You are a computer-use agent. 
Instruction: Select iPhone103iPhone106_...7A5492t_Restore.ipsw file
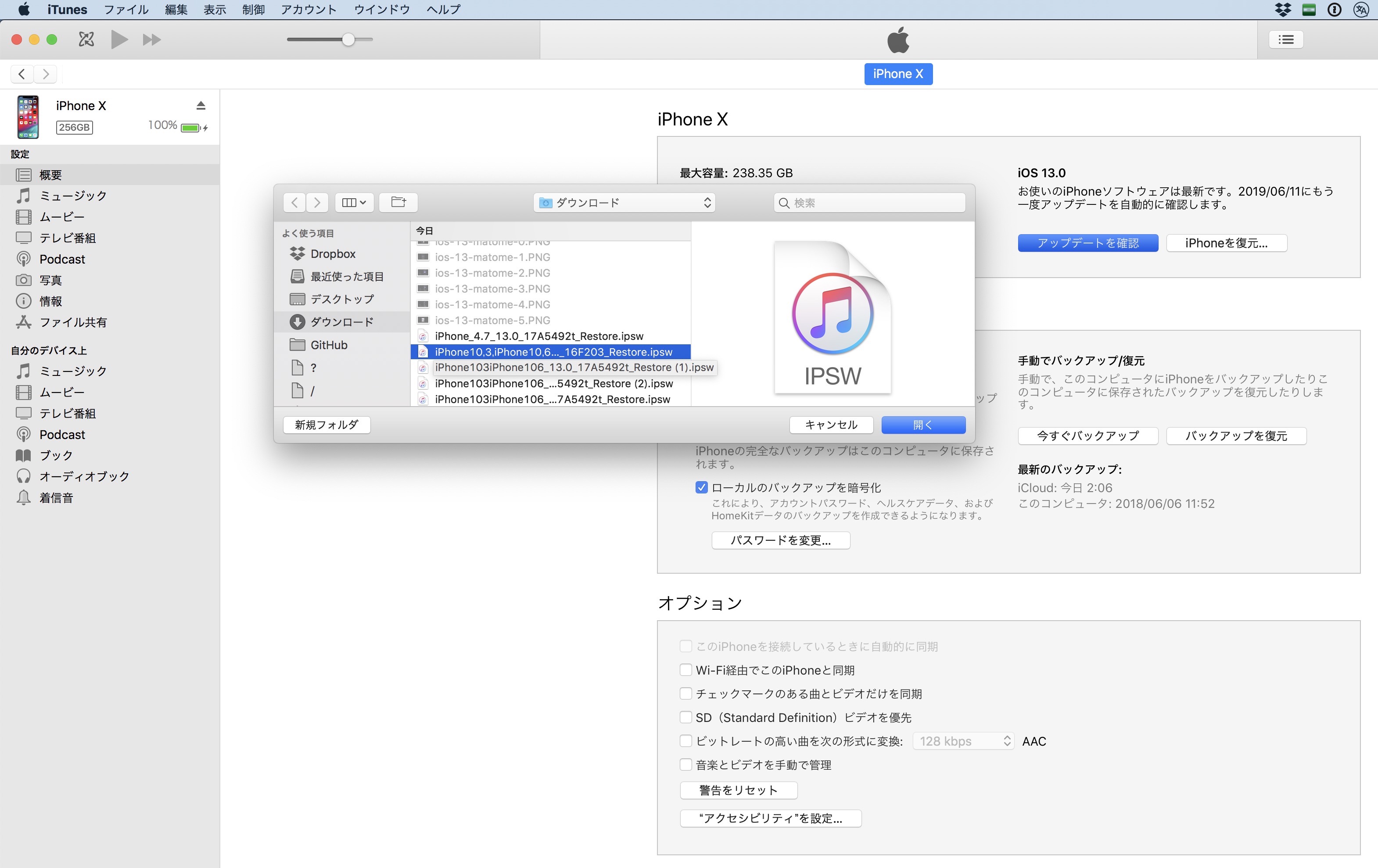pos(550,399)
